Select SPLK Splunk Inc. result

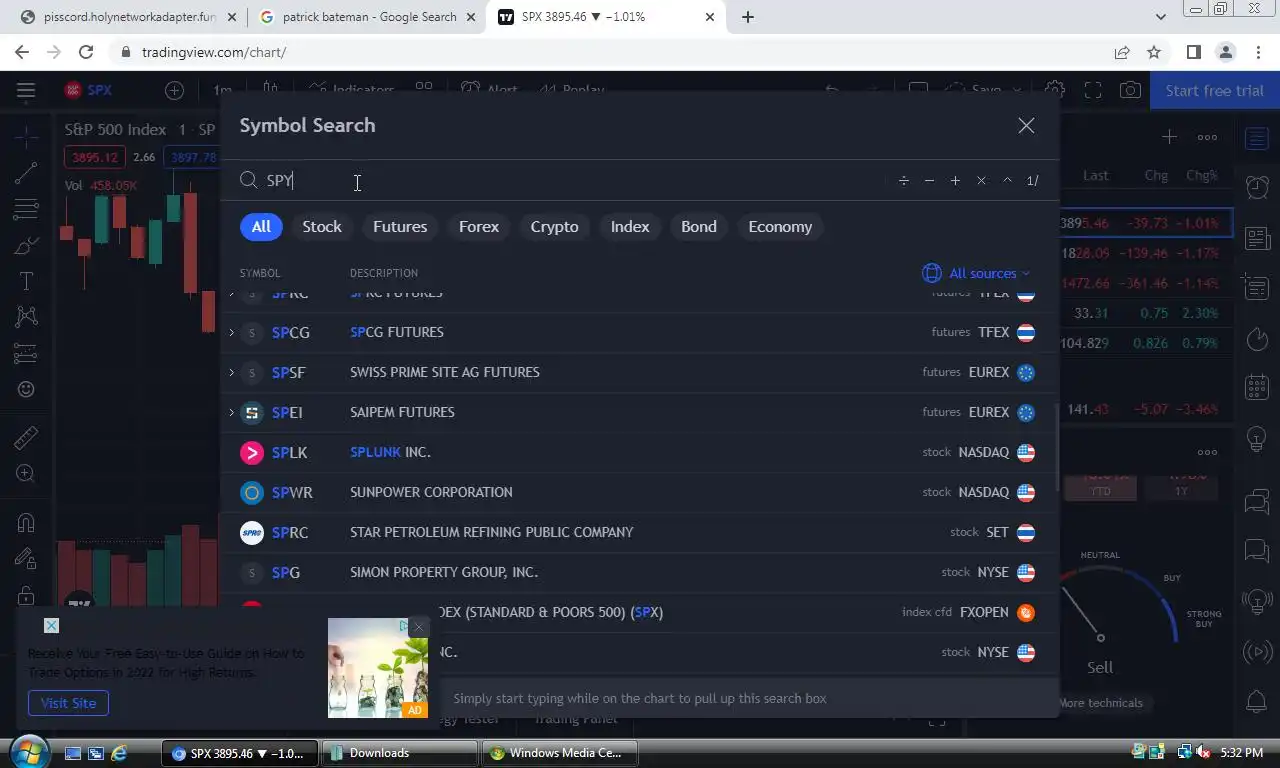tap(638, 452)
